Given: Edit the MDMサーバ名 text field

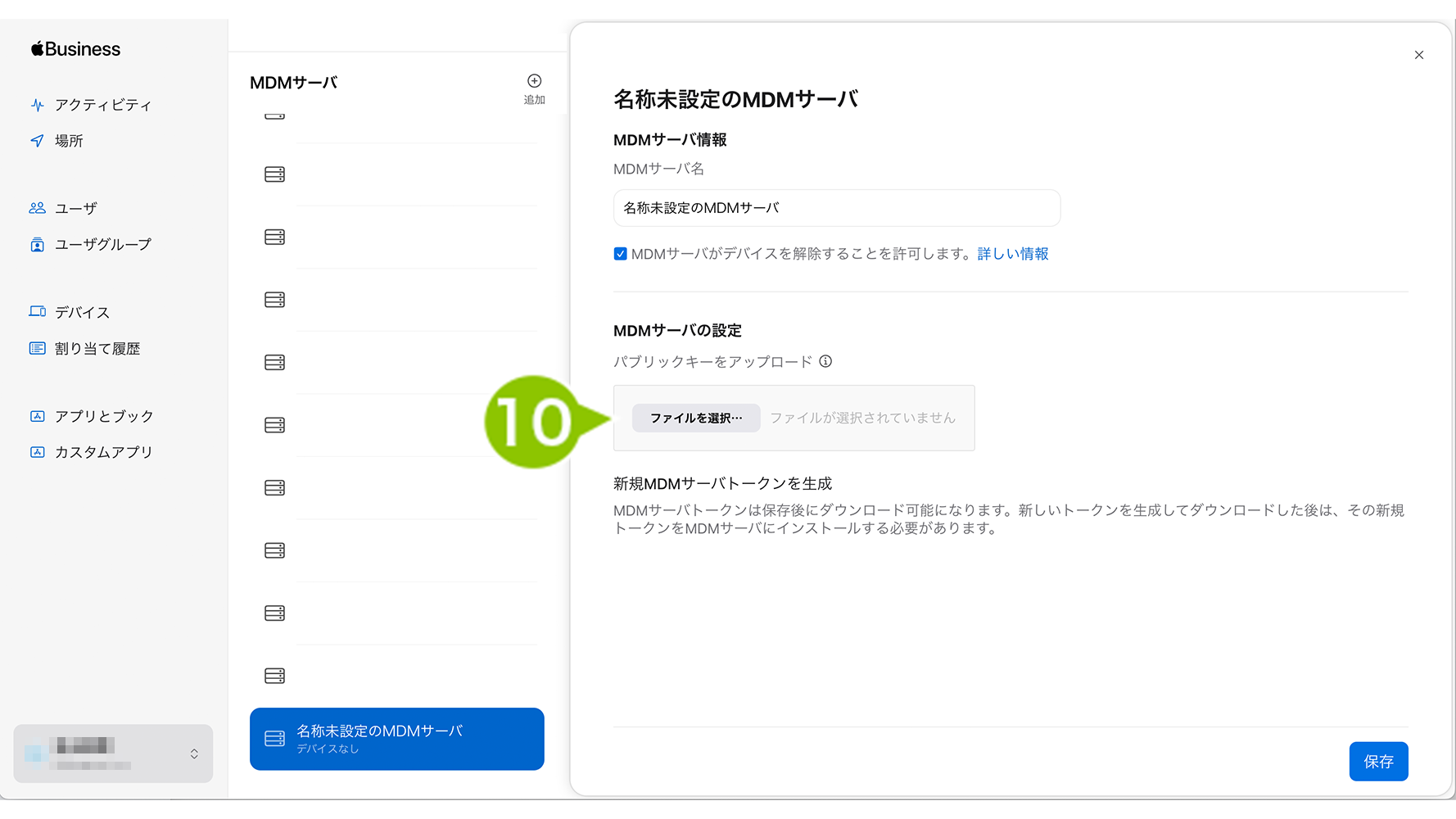Looking at the screenshot, I should 837,208.
